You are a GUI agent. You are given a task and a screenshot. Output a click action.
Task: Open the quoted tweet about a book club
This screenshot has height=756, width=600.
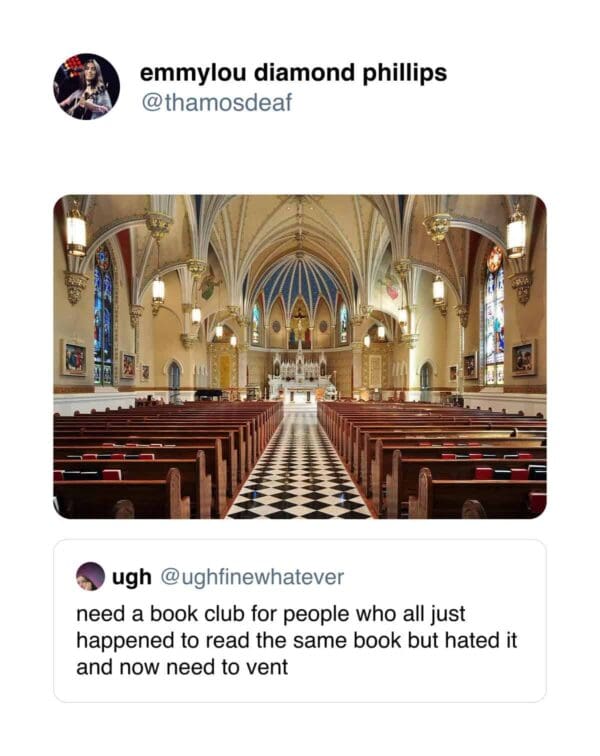[x=300, y=621]
